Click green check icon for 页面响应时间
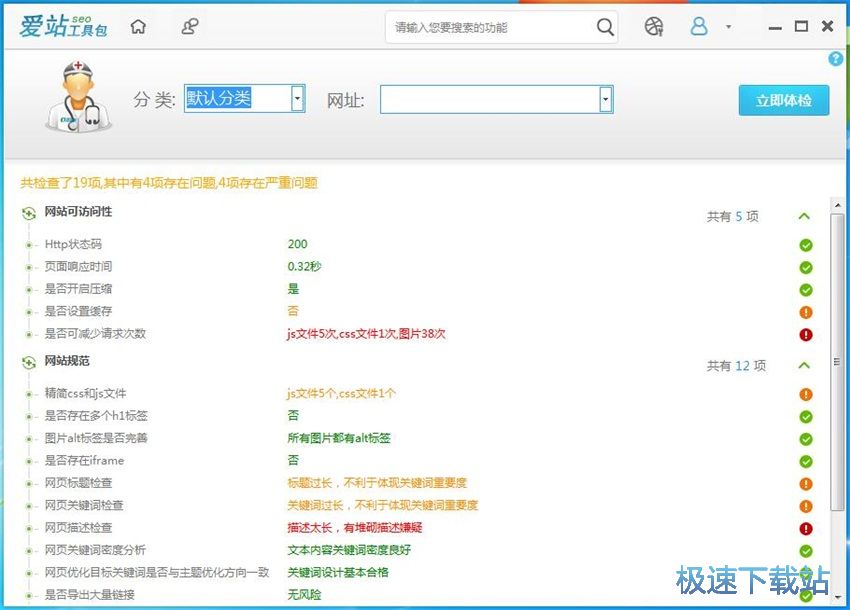The width and height of the screenshot is (850, 610). (806, 267)
